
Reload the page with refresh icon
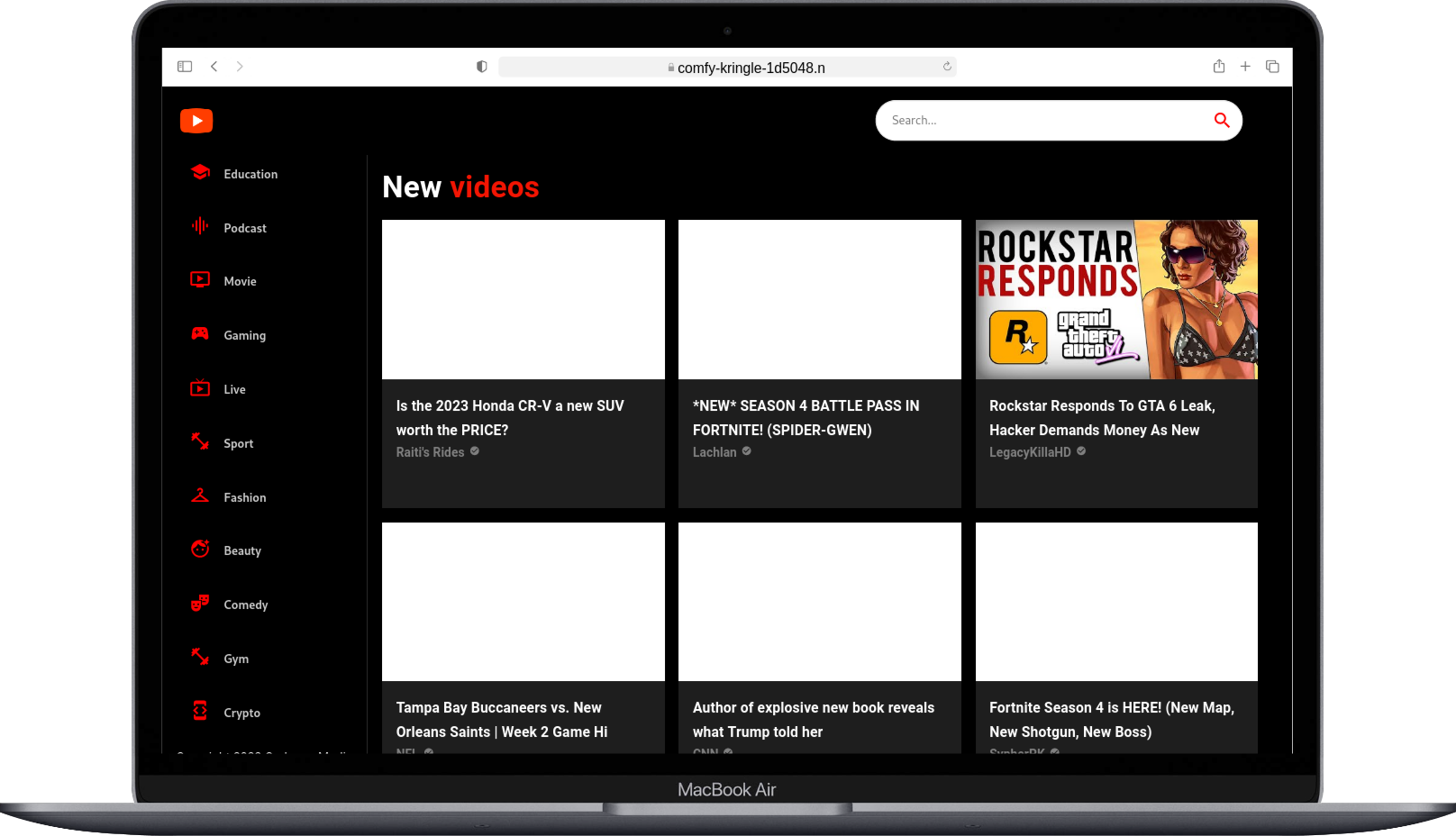947,67
